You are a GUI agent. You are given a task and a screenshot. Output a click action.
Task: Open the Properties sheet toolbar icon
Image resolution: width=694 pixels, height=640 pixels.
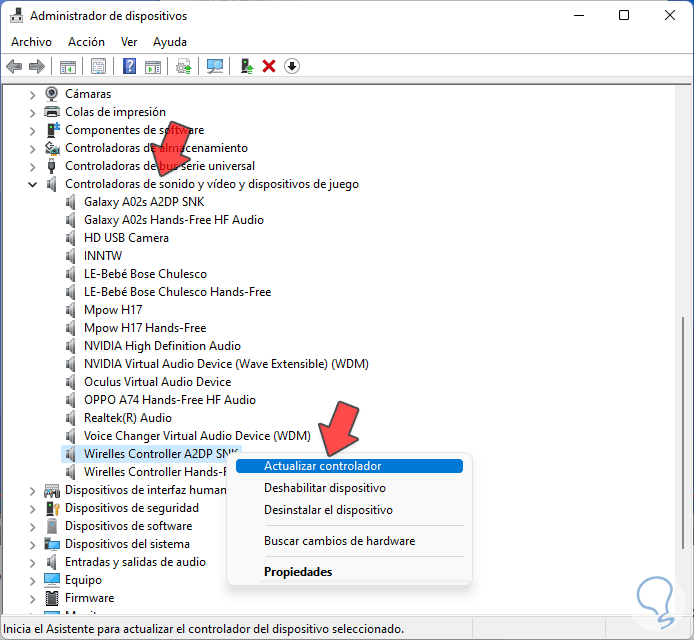98,66
